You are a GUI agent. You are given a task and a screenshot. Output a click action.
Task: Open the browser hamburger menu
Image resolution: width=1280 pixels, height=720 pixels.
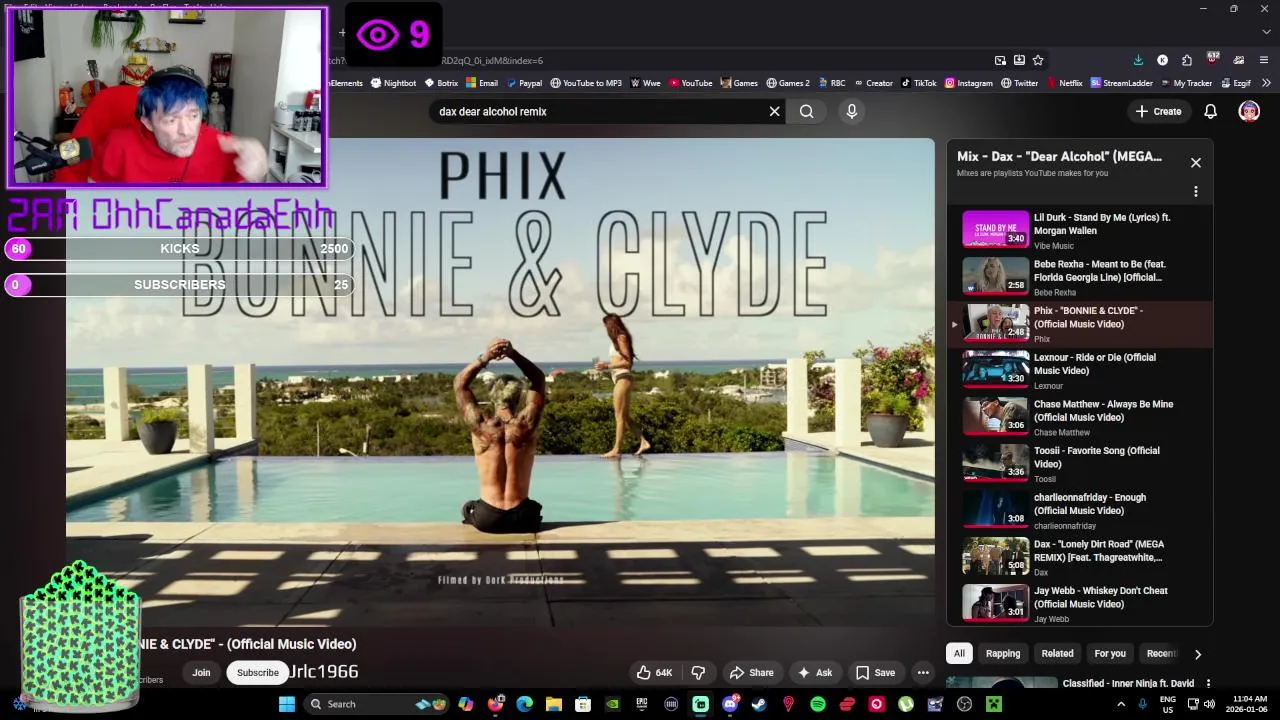(1264, 60)
